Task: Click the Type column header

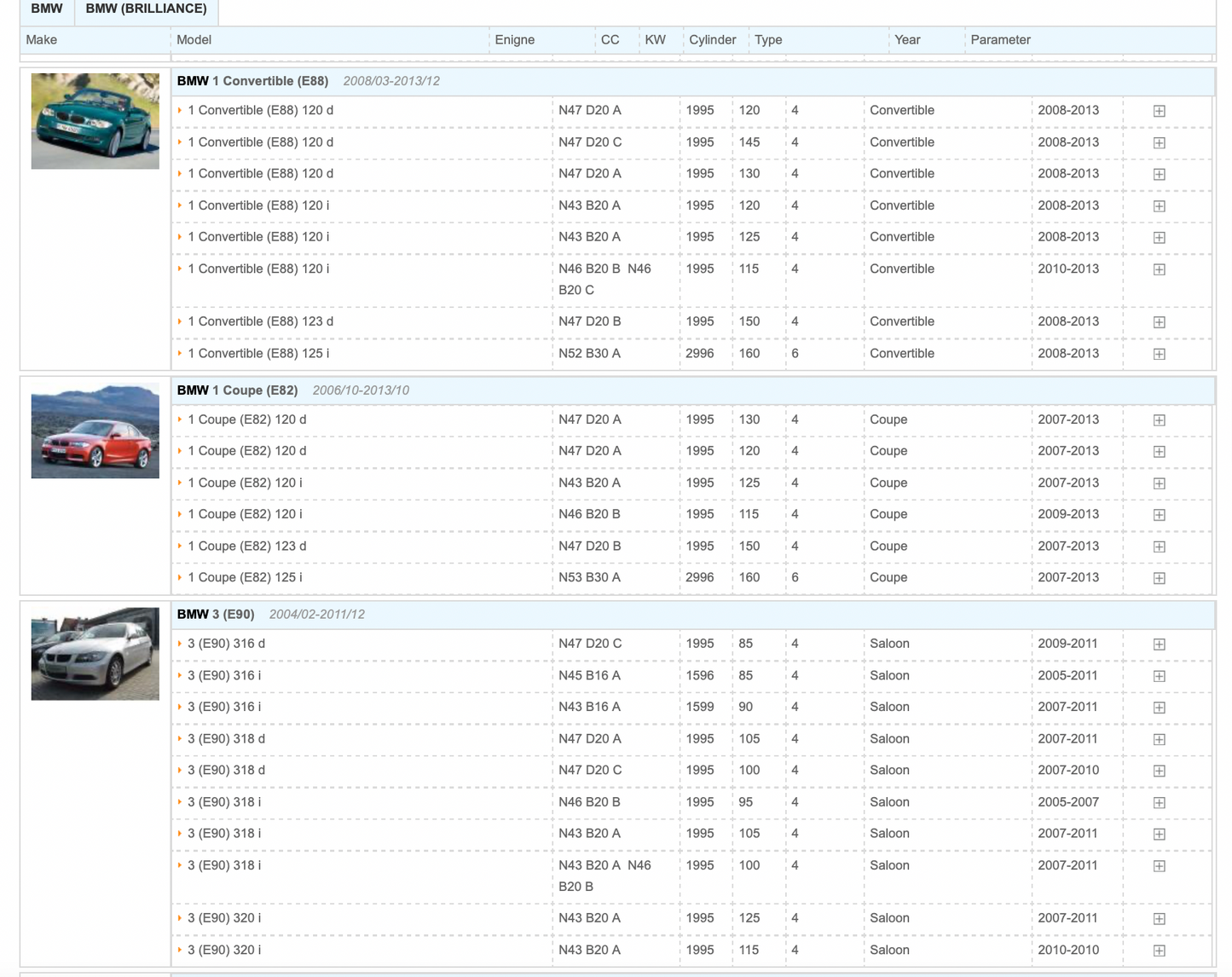Action: point(768,40)
